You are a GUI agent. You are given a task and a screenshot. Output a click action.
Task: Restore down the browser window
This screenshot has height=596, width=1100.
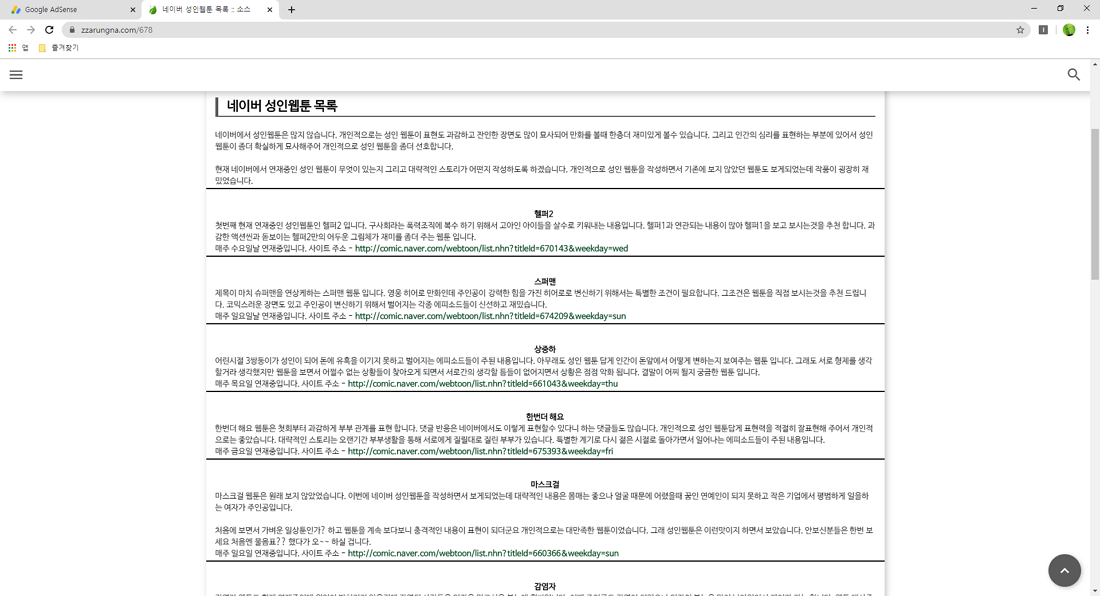[x=1060, y=8]
